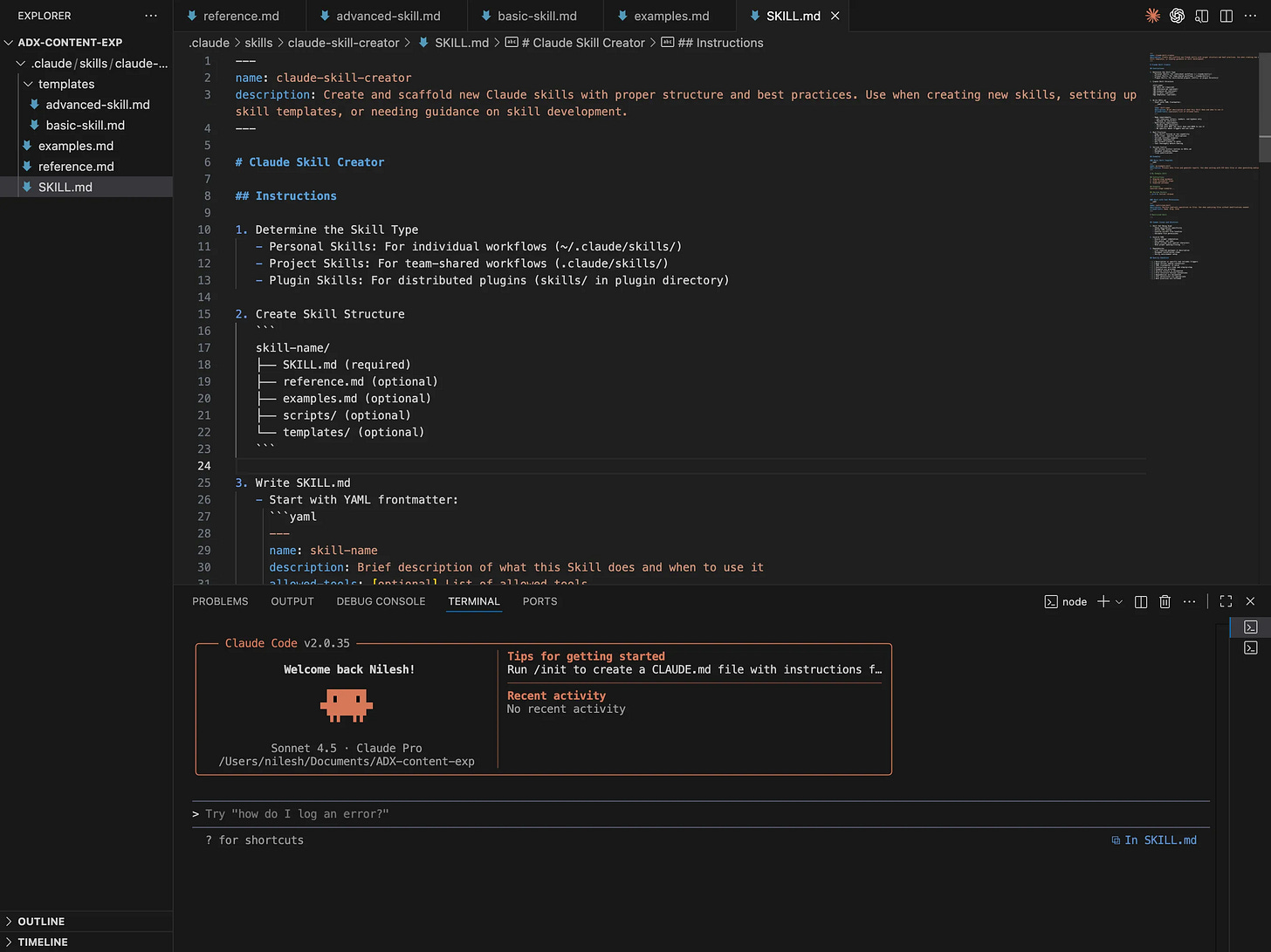The image size is (1271, 952).
Task: Click the '? for shortcuts' hint
Action: pos(255,840)
